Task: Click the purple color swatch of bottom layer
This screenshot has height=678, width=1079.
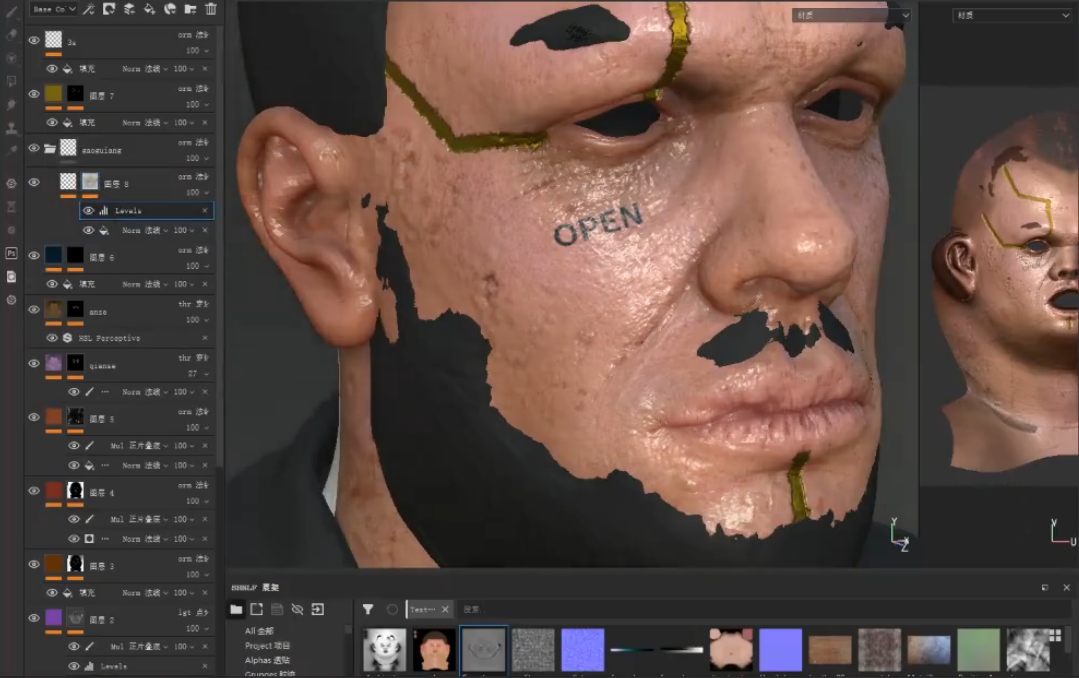Action: click(53, 618)
